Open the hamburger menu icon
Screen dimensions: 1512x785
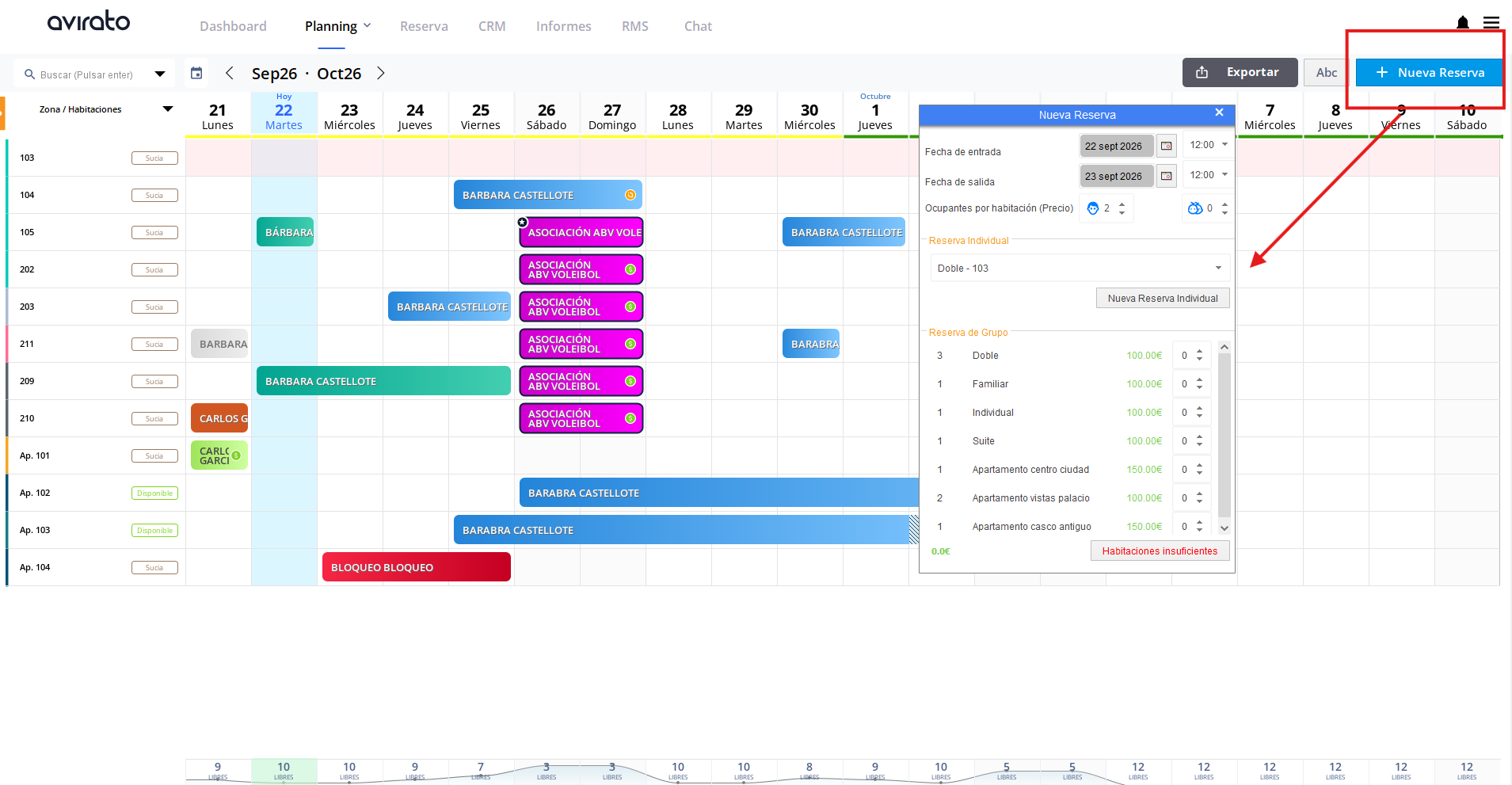point(1491,22)
